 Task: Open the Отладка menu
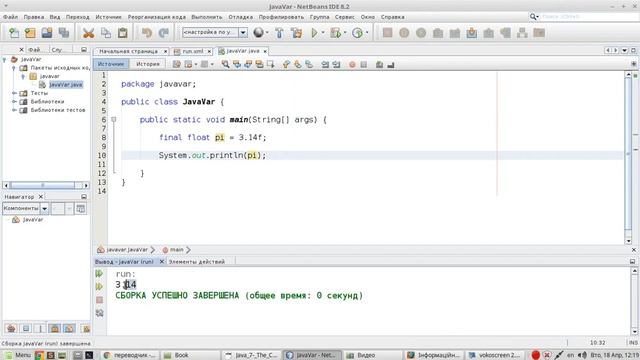coord(240,17)
